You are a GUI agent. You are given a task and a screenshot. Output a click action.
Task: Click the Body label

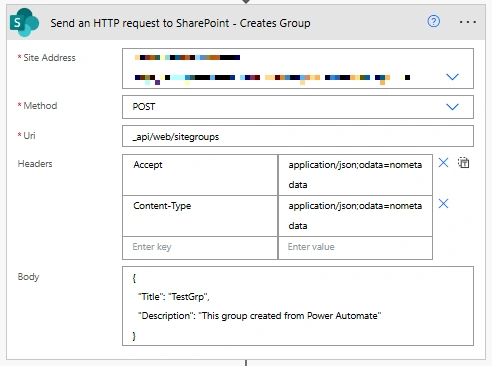[x=28, y=277]
